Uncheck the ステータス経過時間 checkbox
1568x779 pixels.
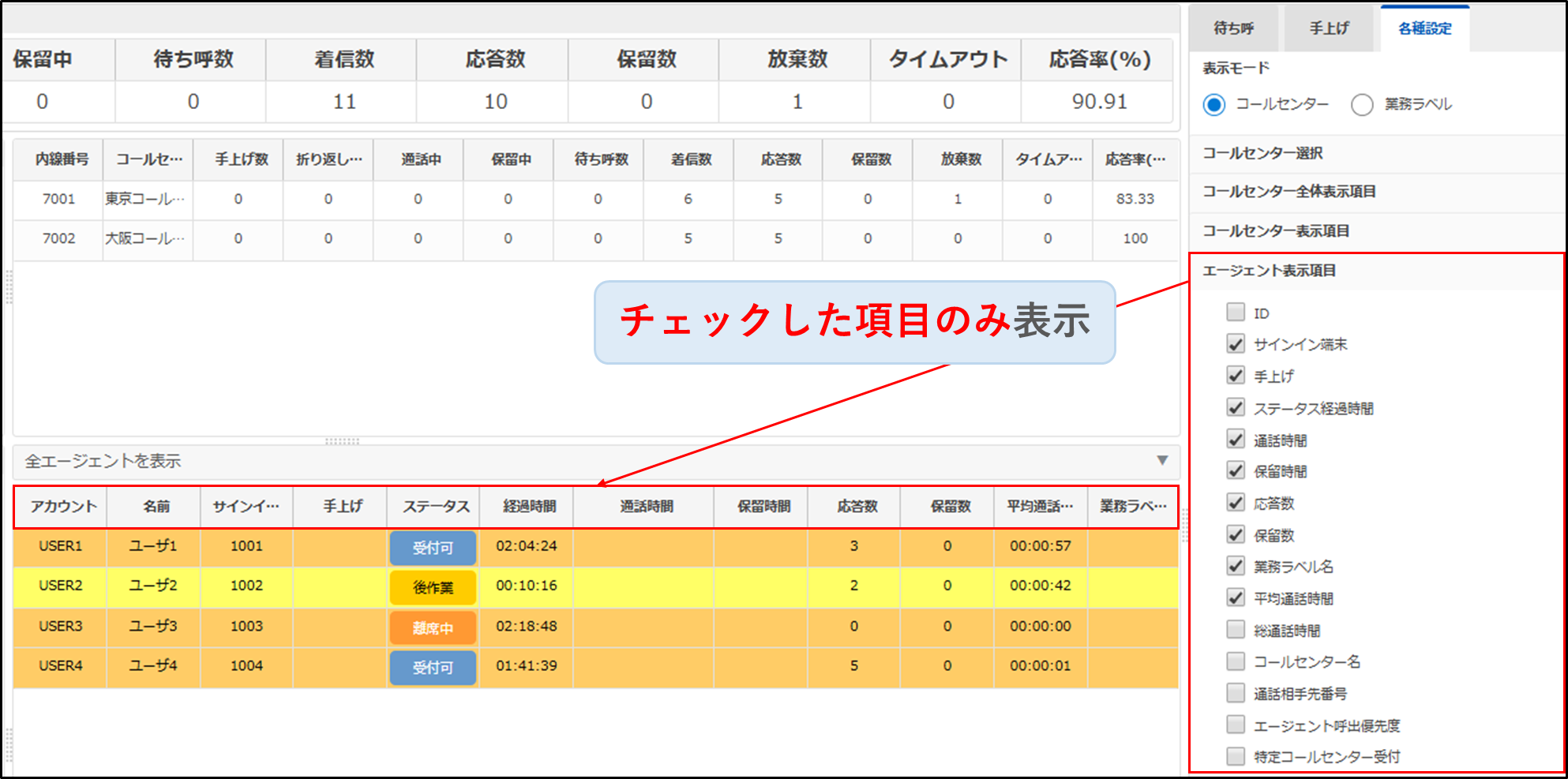click(x=1236, y=407)
